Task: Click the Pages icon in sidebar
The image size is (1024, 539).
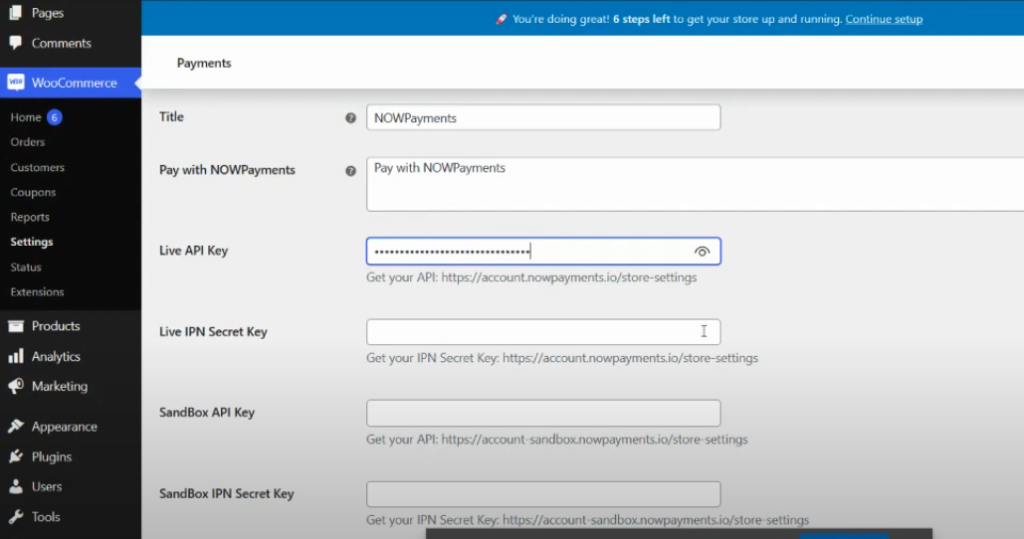Action: point(16,13)
